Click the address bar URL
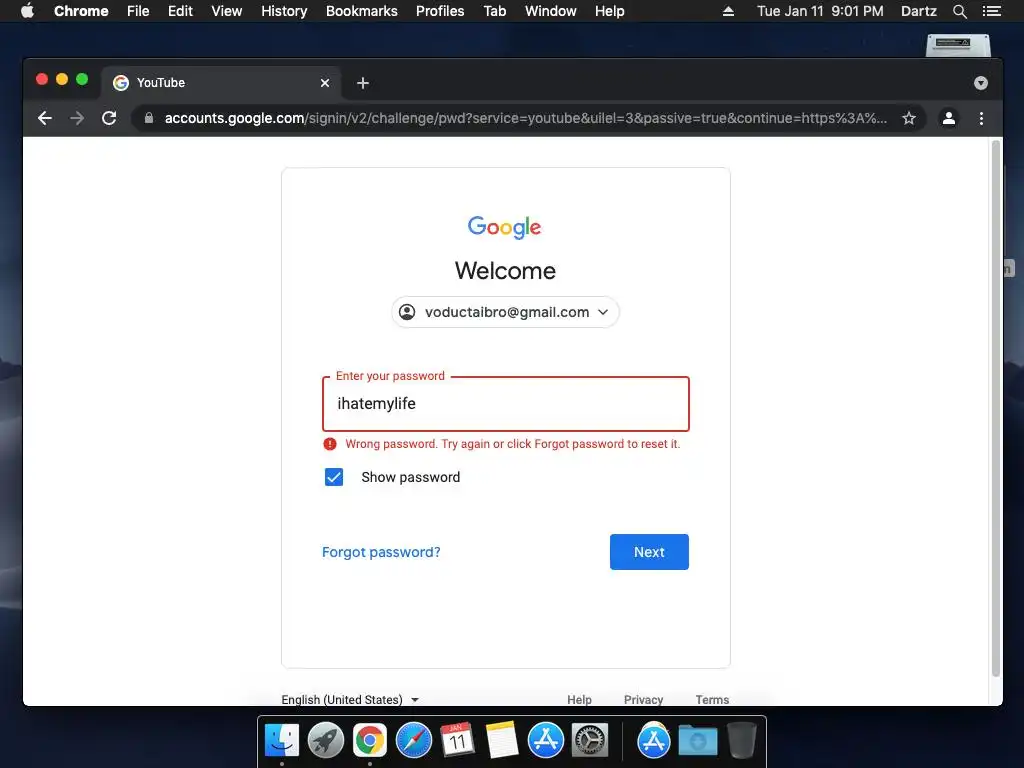Image resolution: width=1024 pixels, height=768 pixels. [x=525, y=118]
